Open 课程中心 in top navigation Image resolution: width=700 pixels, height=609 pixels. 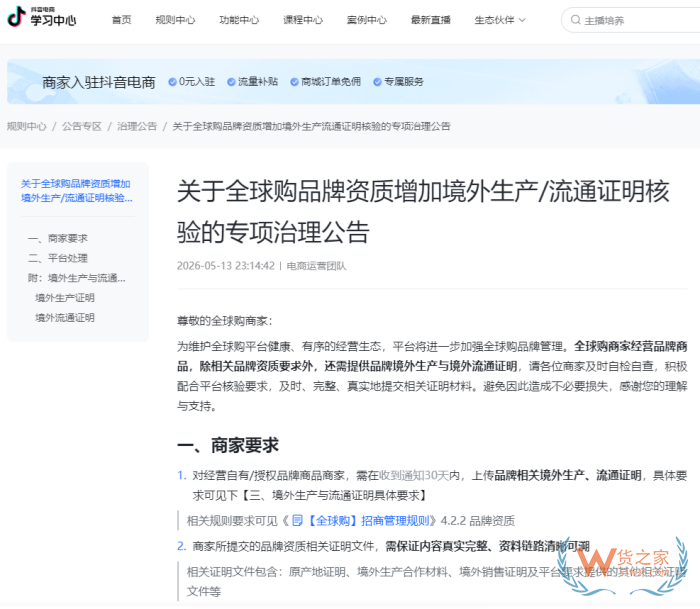point(303,20)
